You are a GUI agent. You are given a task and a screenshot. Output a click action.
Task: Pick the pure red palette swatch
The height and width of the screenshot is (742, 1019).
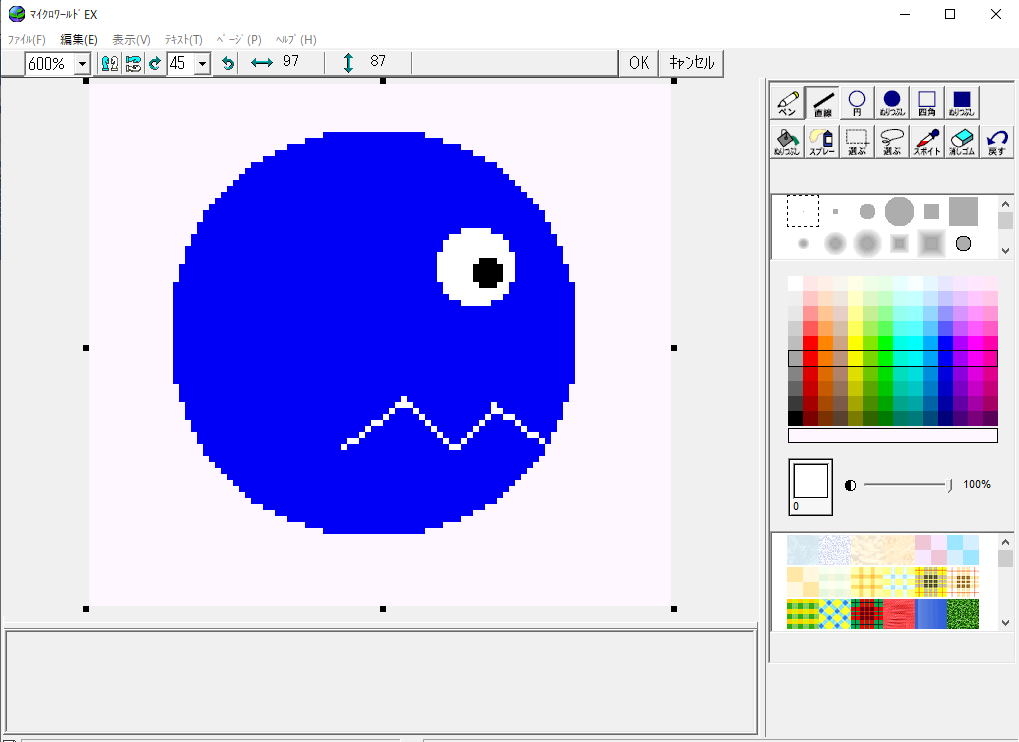[x=810, y=344]
